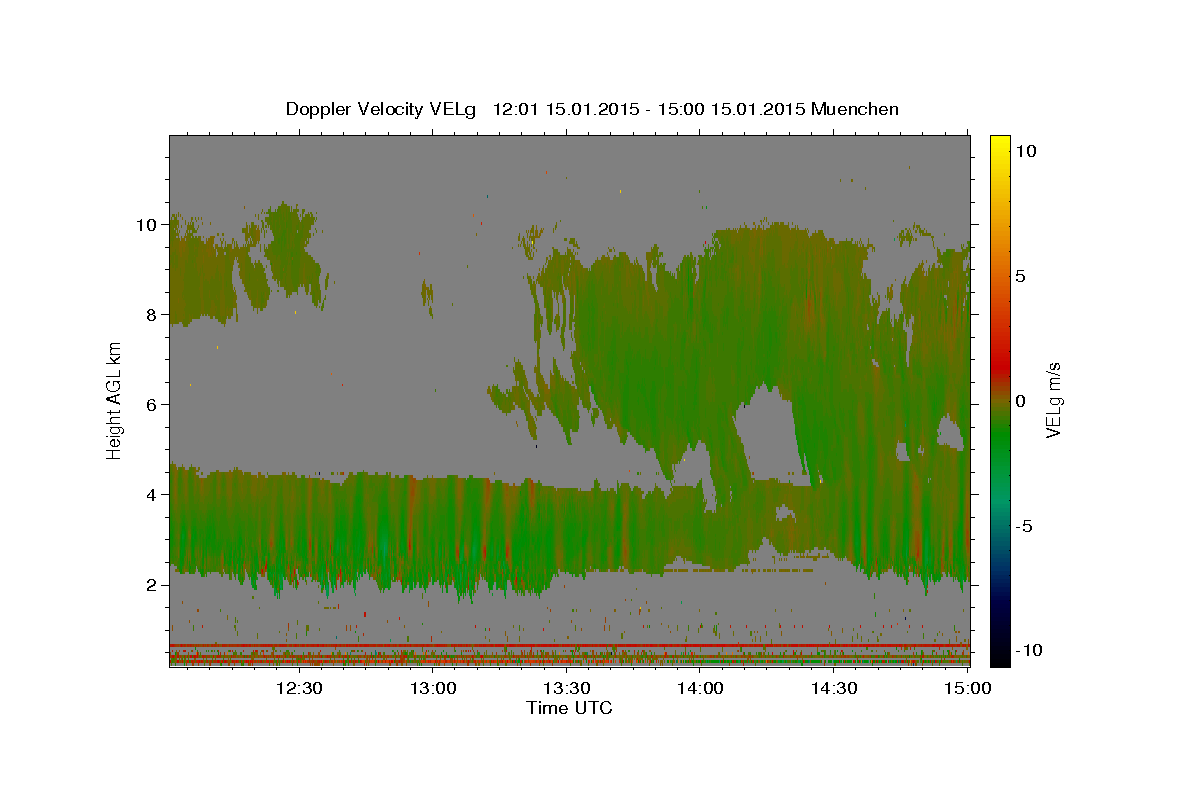Screen dimensions: 1200x800
Task: Click the location label 'Muenchen' in the title
Action: (x=855, y=109)
